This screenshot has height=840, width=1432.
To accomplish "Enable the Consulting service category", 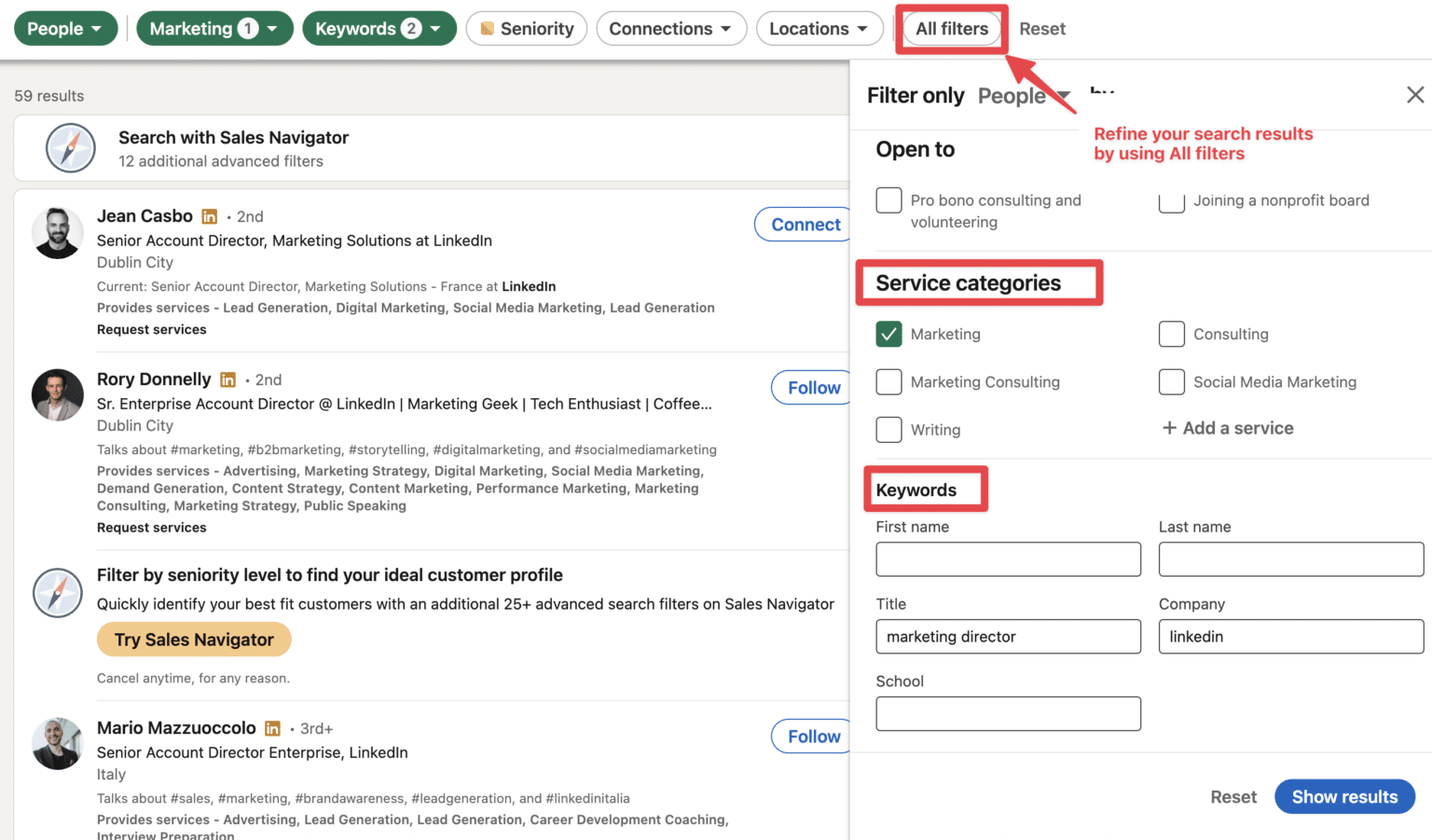I will point(1171,334).
